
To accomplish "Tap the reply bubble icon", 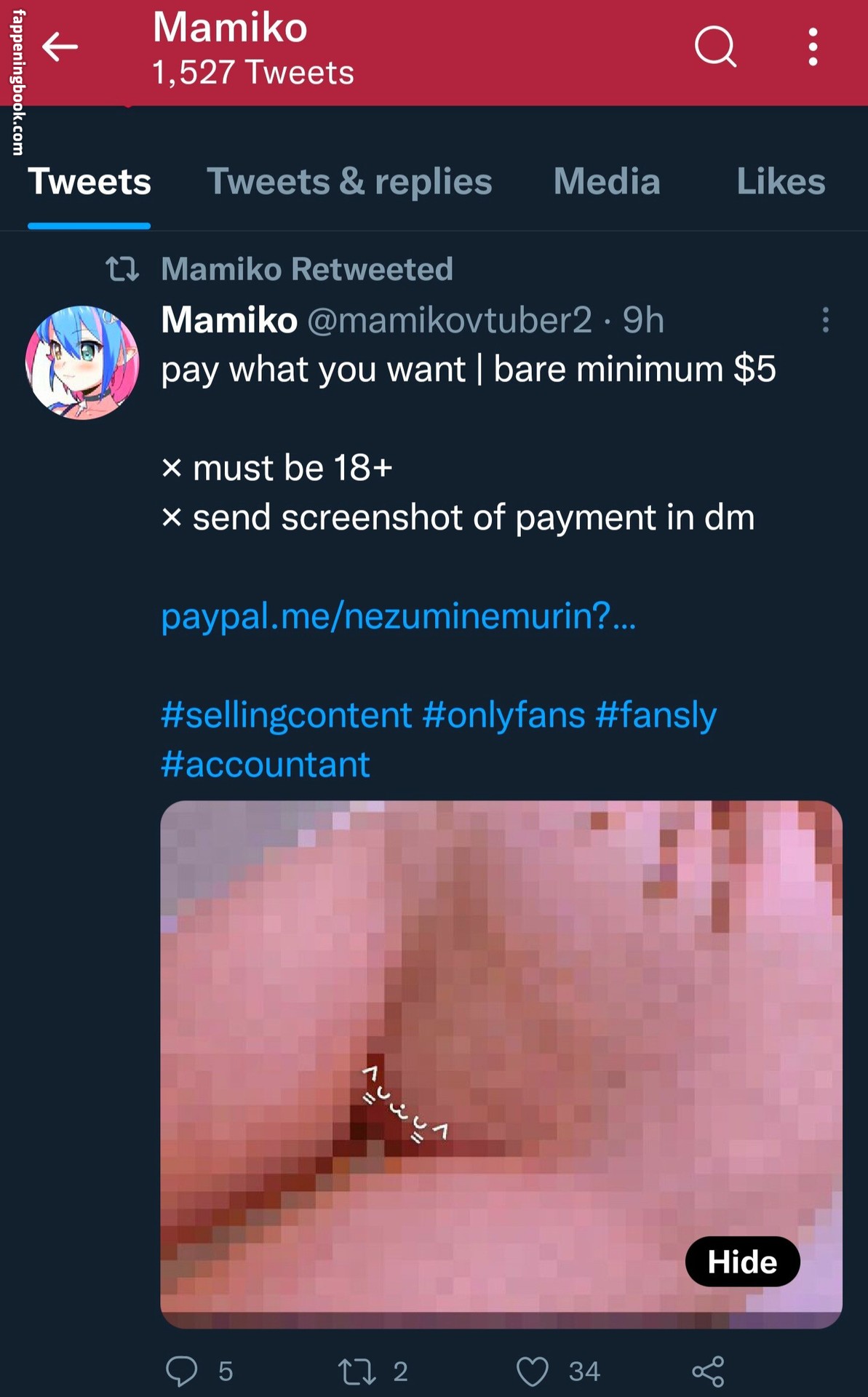I will 181,1372.
